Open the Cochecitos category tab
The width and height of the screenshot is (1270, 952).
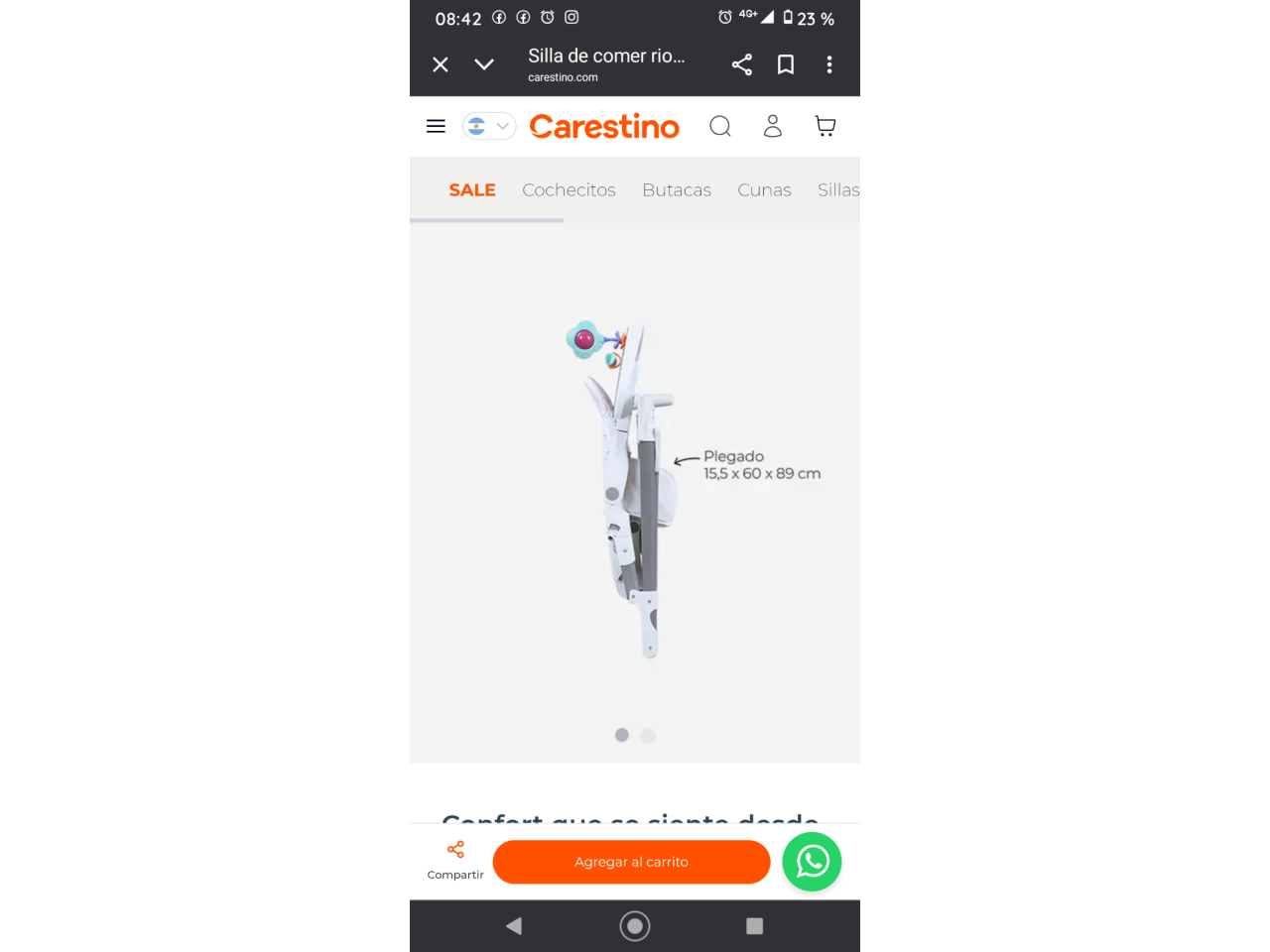569,189
